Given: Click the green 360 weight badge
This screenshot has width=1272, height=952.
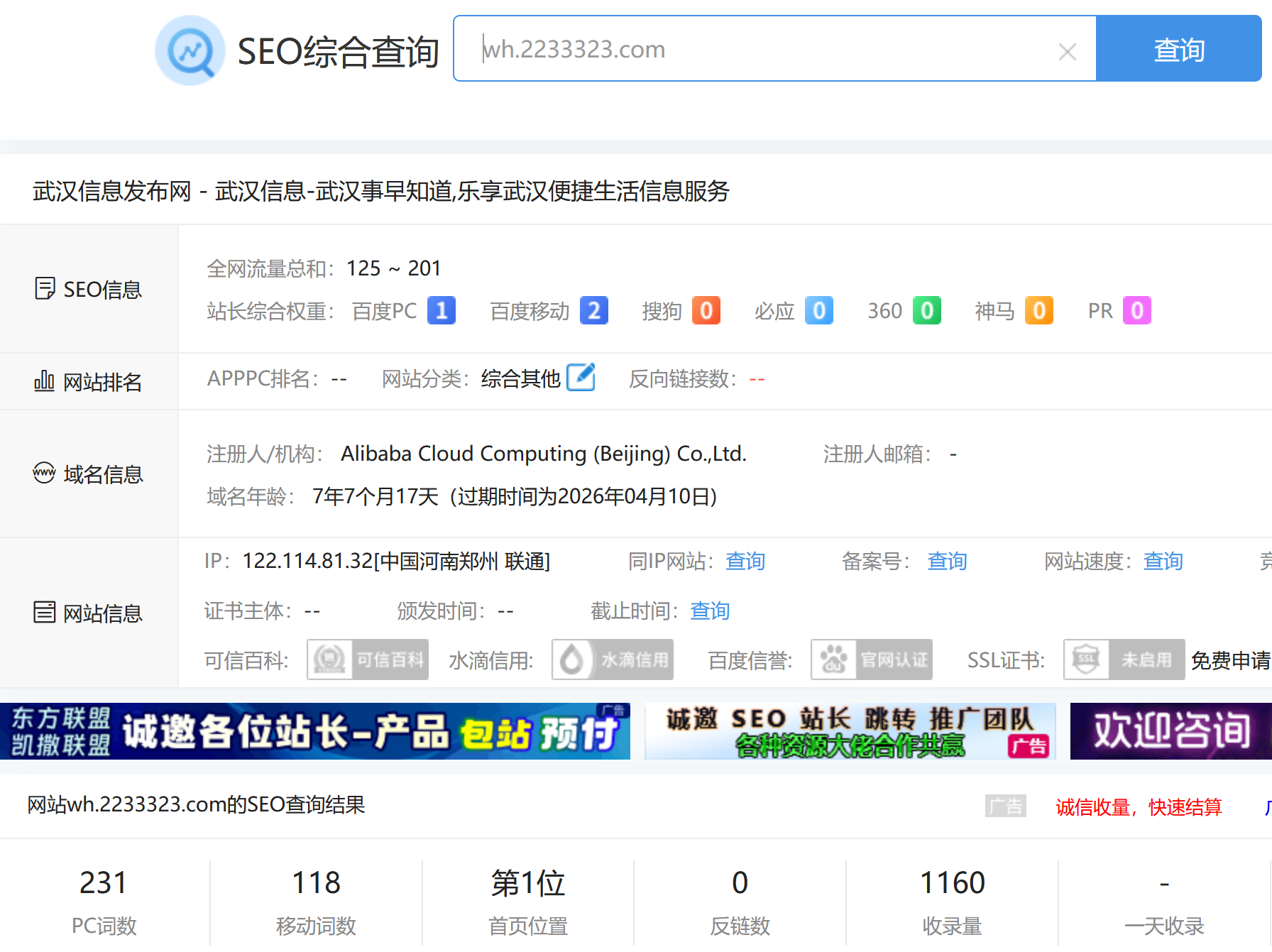Looking at the screenshot, I should pyautogui.click(x=926, y=311).
